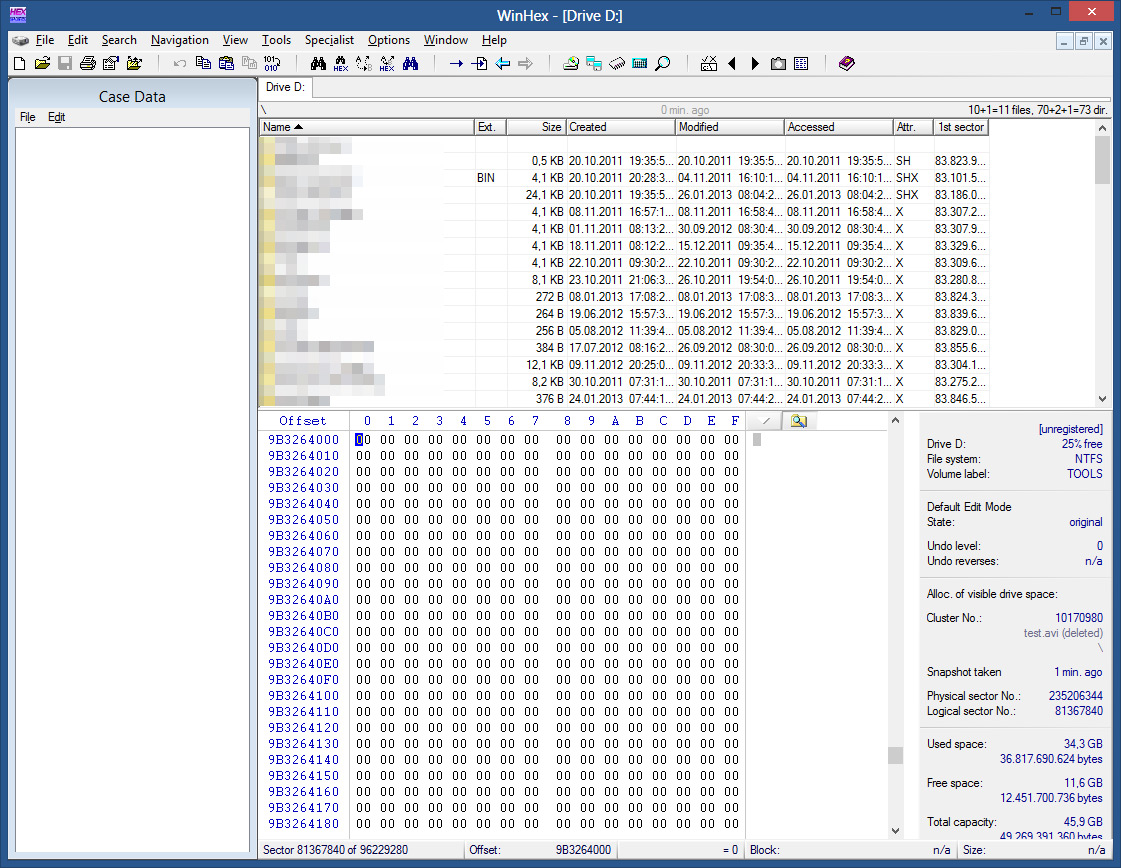Click the Find text binoculars icon
Viewport: 1121px width, 868px height.
(x=318, y=64)
